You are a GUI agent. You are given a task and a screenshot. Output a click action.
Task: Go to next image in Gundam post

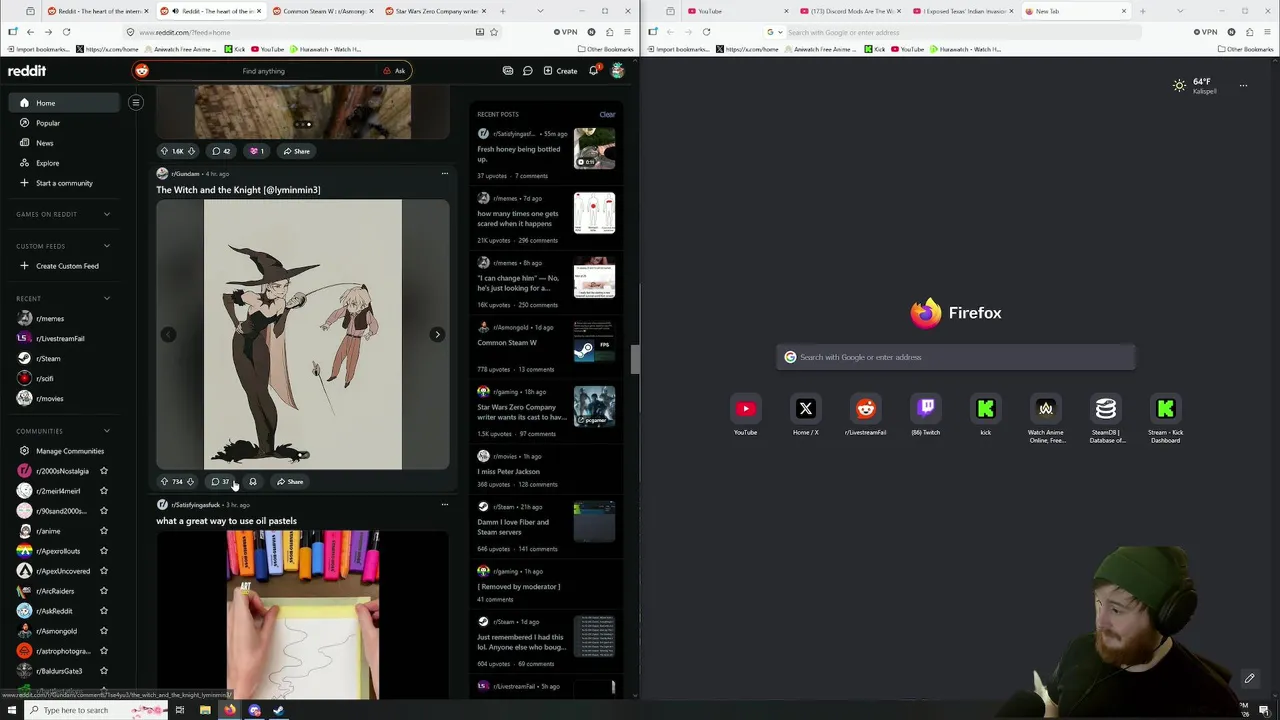coord(437,335)
